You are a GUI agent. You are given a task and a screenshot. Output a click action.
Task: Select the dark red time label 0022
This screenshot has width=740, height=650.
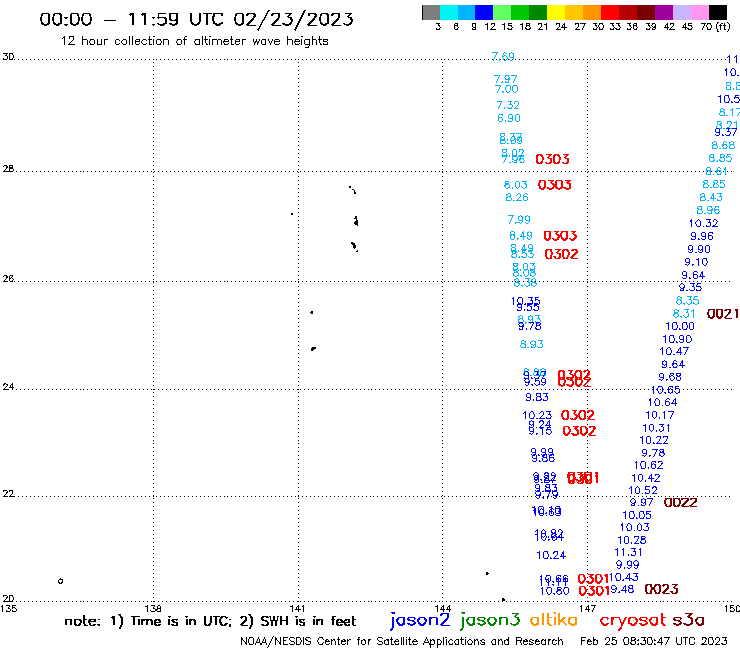coord(681,503)
